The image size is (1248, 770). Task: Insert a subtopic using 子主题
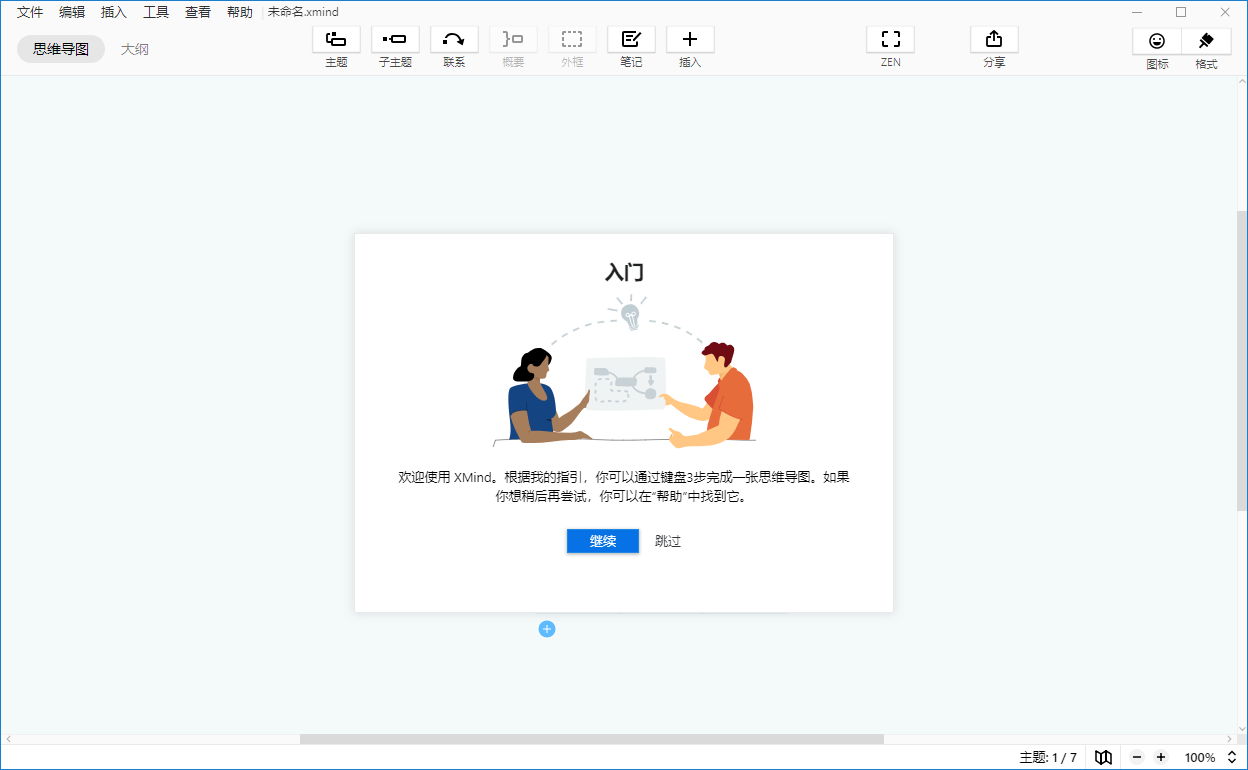click(x=395, y=40)
